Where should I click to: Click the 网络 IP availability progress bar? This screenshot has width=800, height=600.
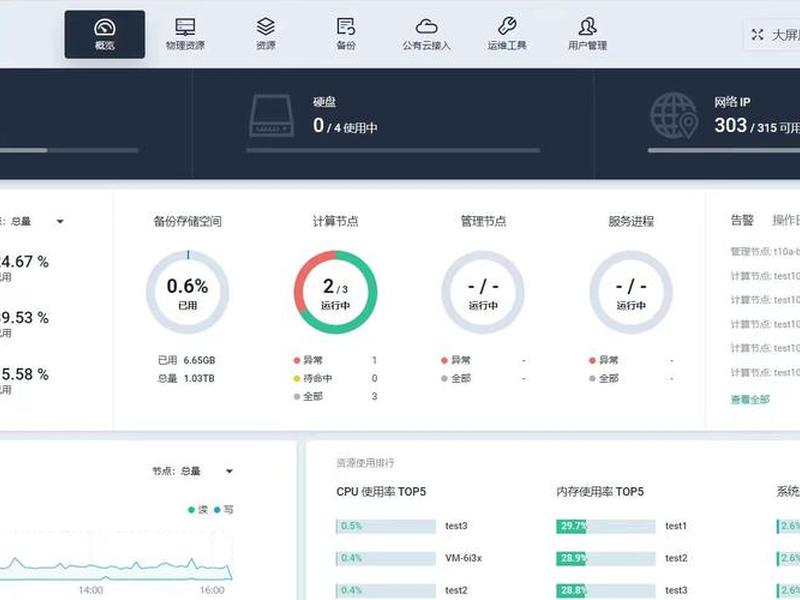pos(723,151)
